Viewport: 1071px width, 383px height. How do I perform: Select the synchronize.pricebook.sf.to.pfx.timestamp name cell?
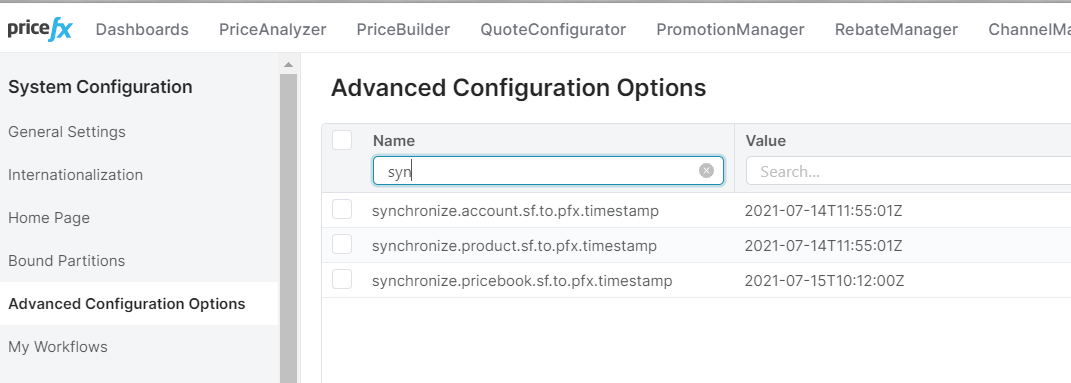click(523, 281)
